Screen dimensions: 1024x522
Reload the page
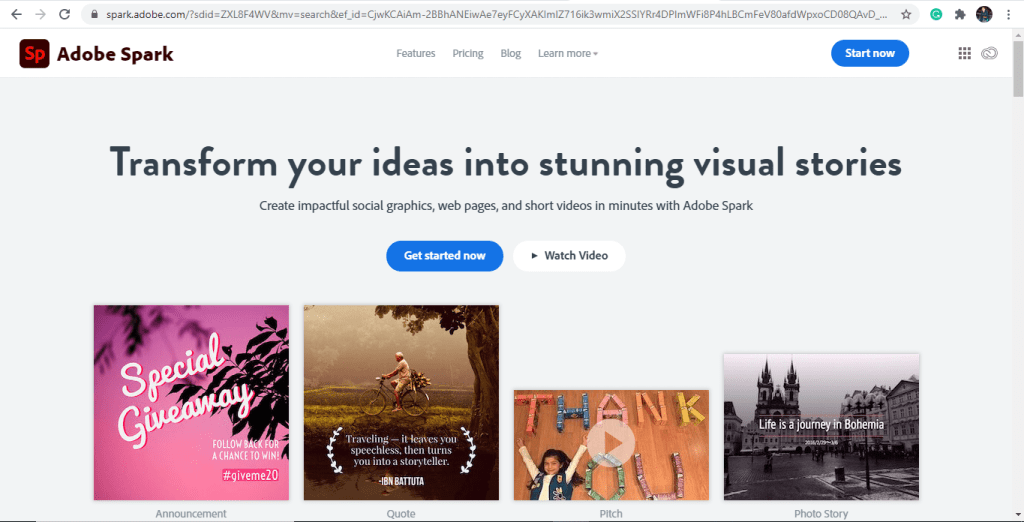pos(65,15)
